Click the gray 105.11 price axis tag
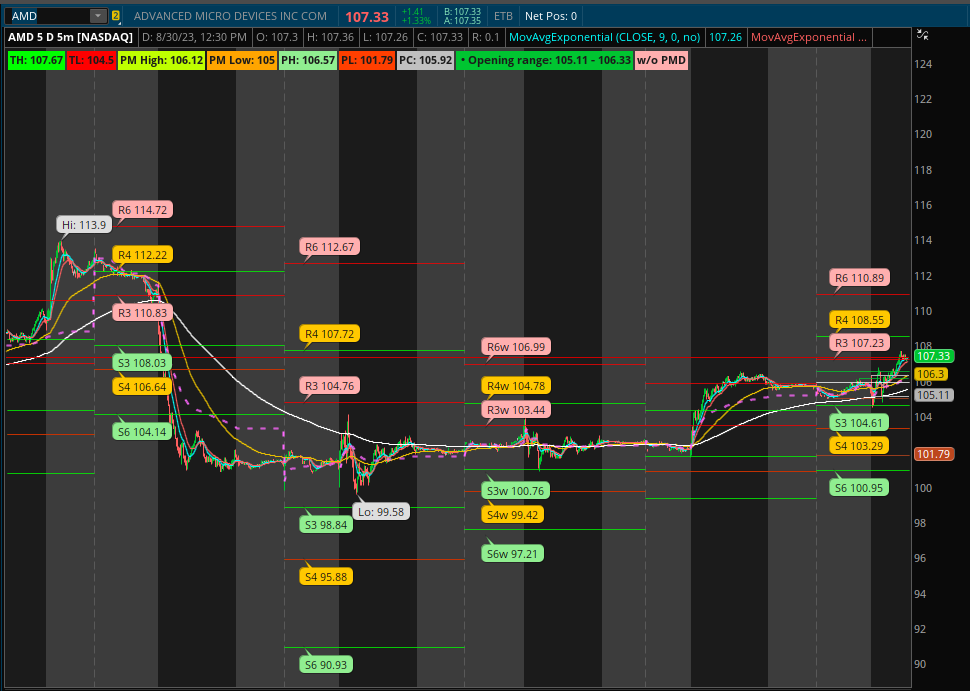Image resolution: width=970 pixels, height=691 pixels. tap(934, 395)
